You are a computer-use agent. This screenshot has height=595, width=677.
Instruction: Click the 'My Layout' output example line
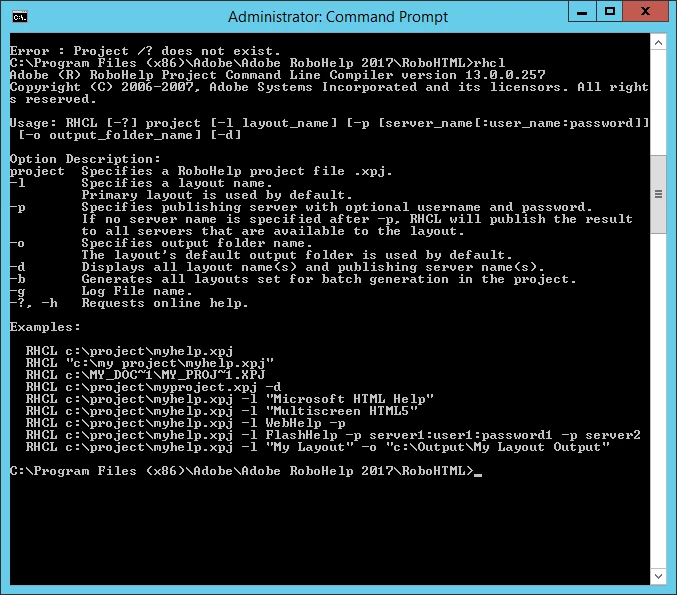coord(317,447)
